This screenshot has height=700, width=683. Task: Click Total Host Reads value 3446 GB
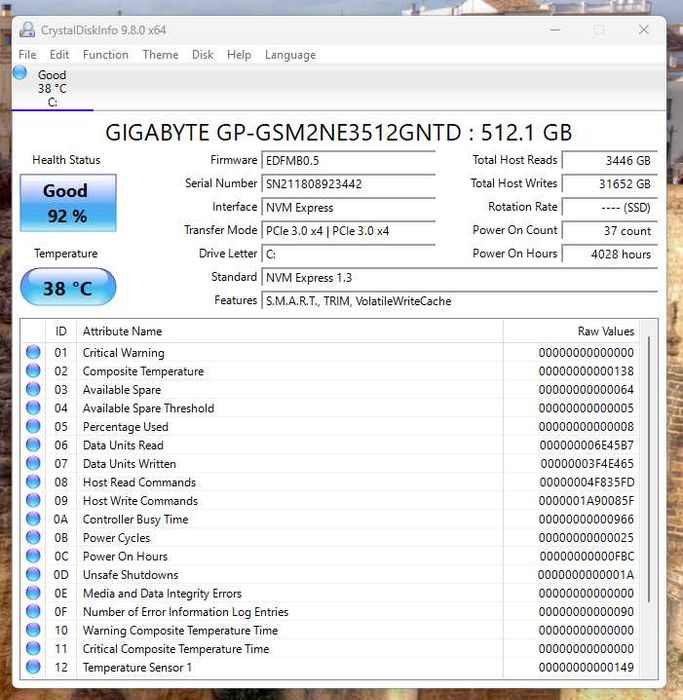[x=609, y=161]
